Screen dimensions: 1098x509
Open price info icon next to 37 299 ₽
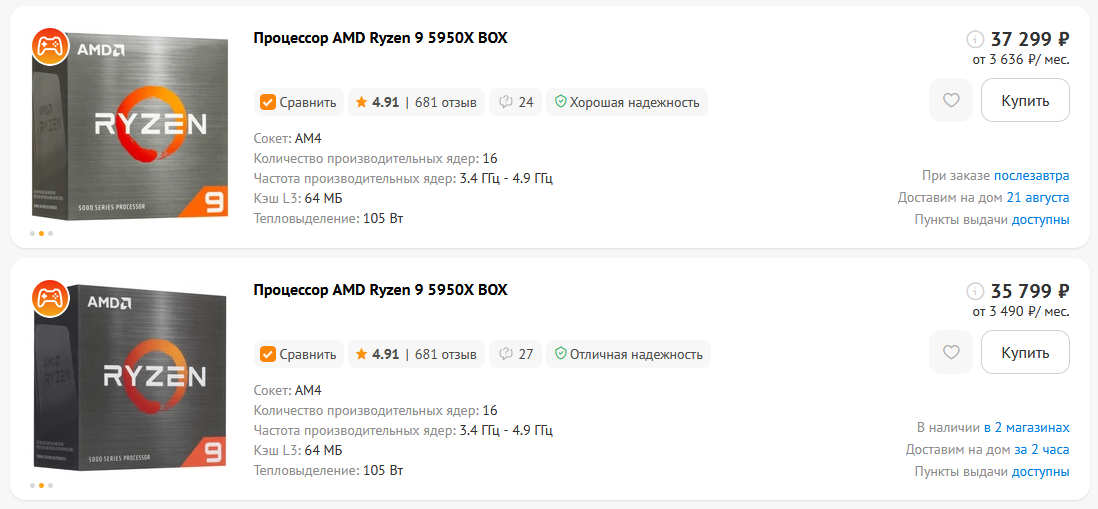tap(974, 39)
